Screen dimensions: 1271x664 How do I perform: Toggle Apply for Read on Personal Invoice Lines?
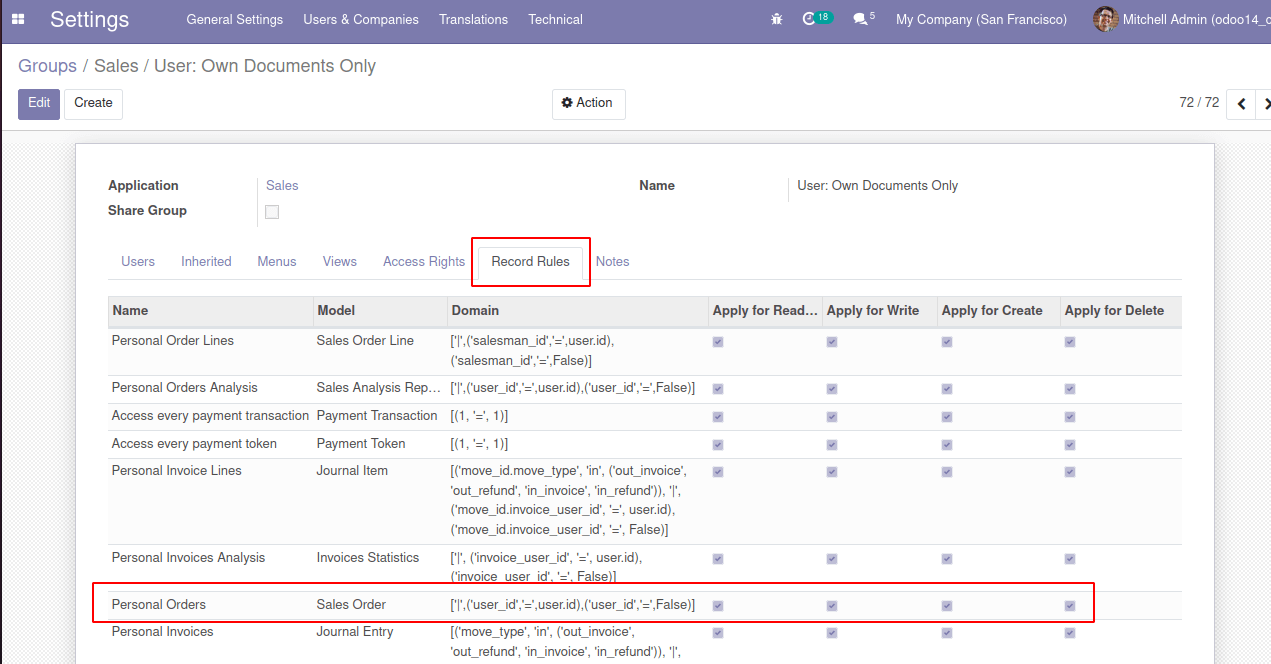[x=718, y=472]
